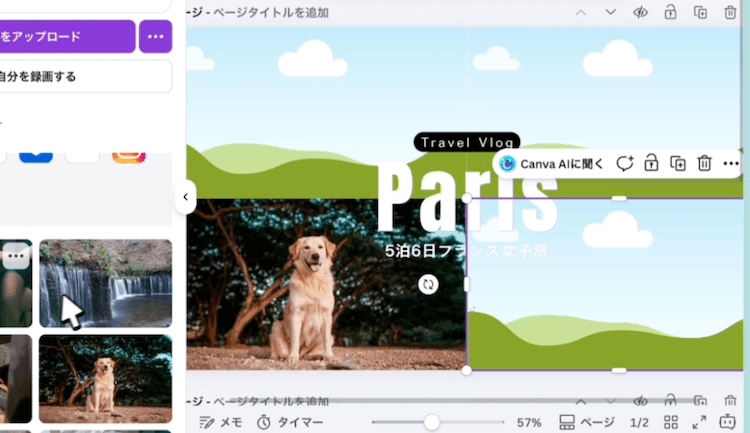
Task: Open the assistant icon at bottom right
Action: (728, 422)
